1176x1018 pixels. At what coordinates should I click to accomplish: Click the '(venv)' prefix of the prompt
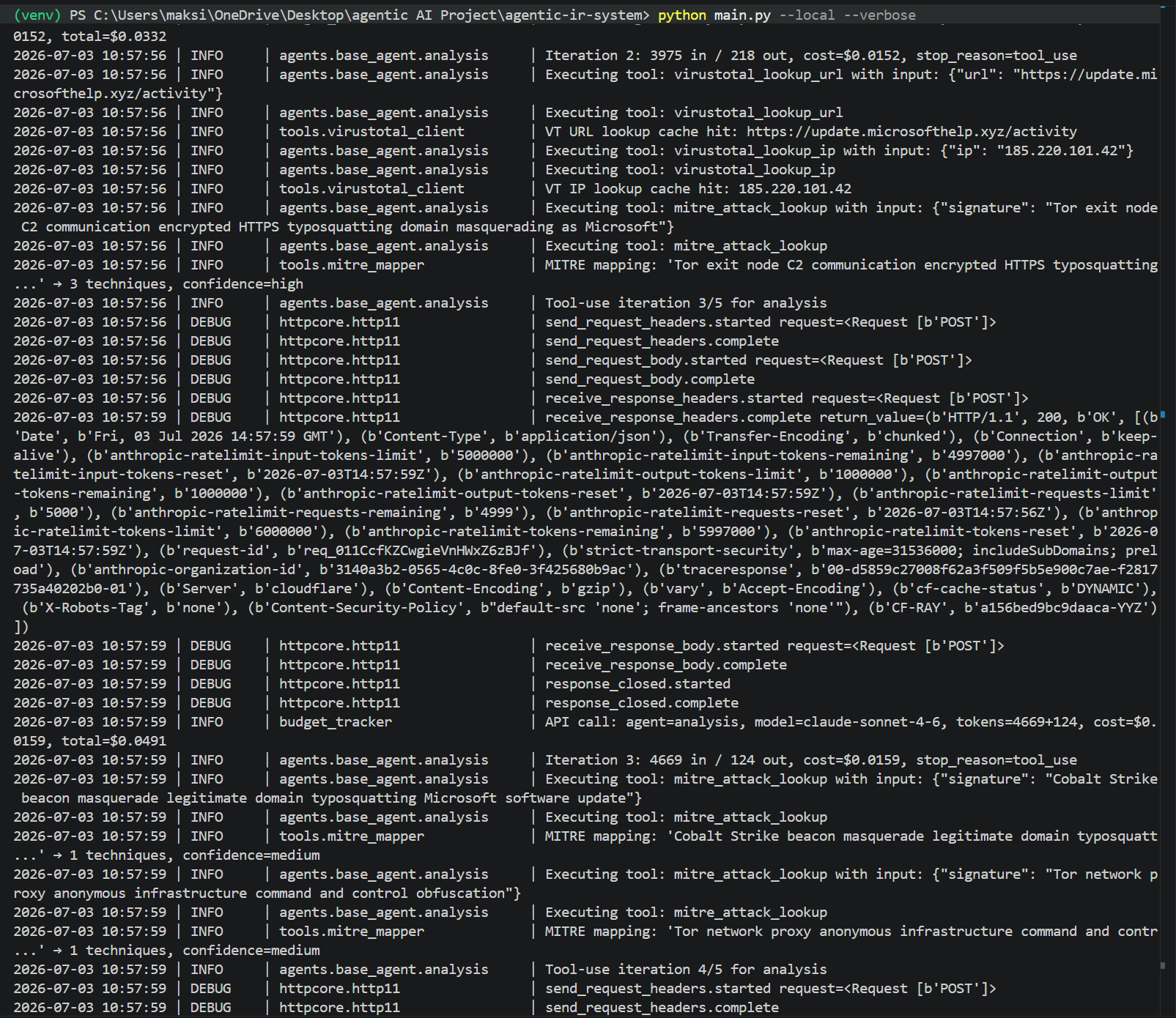37,15
